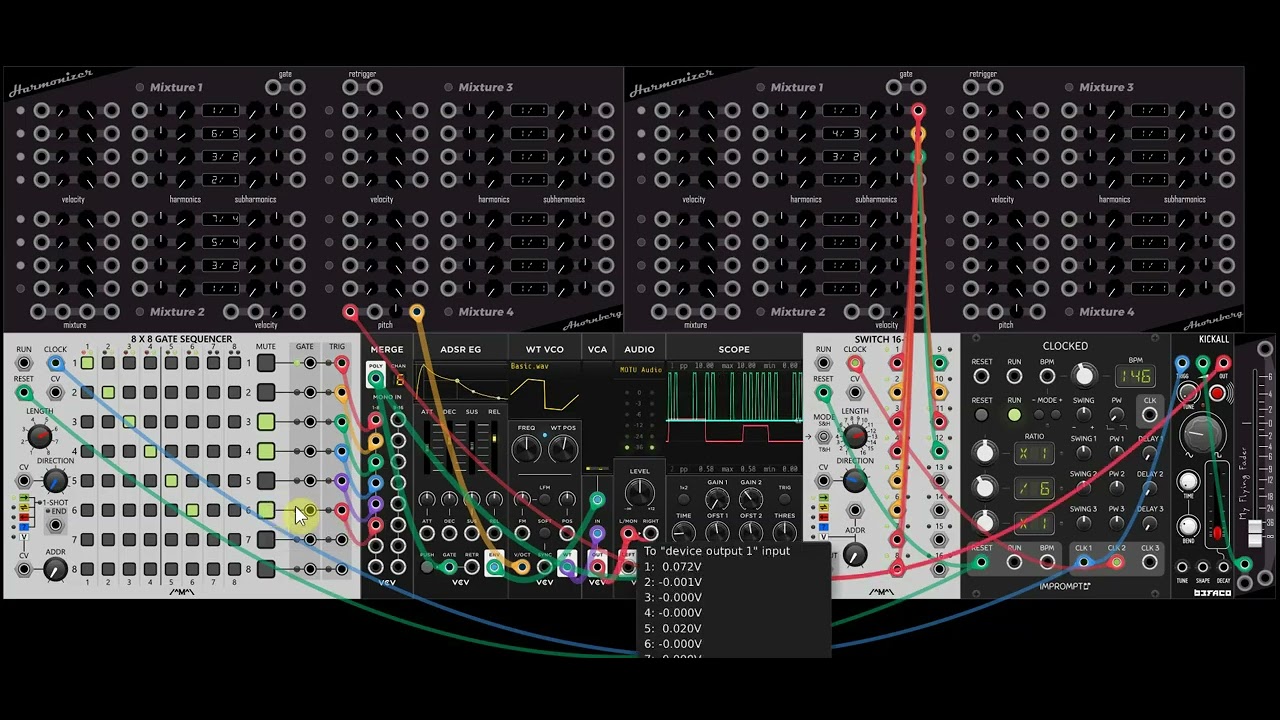Click row 8 TRIG output jack
Image resolution: width=1280 pixels, height=720 pixels.
coord(341,569)
